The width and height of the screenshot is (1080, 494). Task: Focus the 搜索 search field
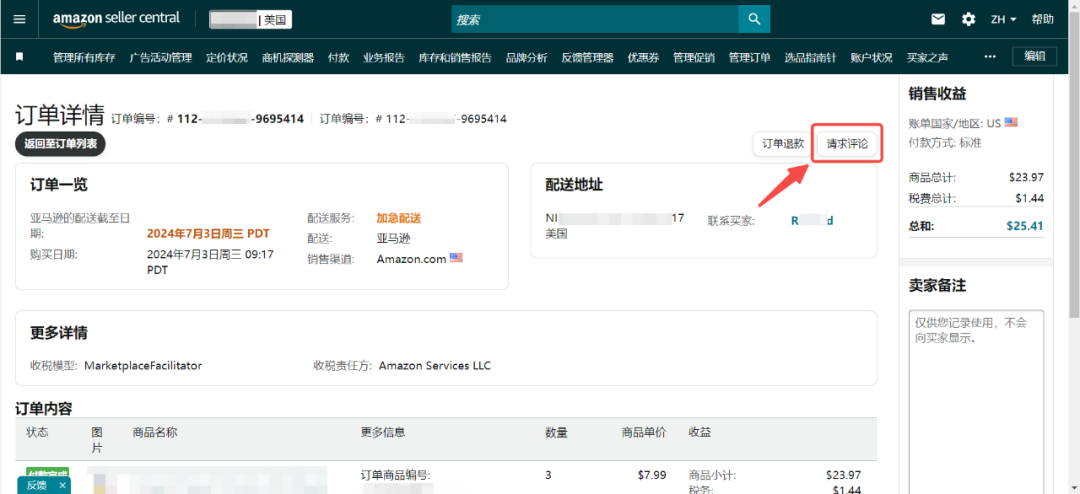tap(595, 19)
